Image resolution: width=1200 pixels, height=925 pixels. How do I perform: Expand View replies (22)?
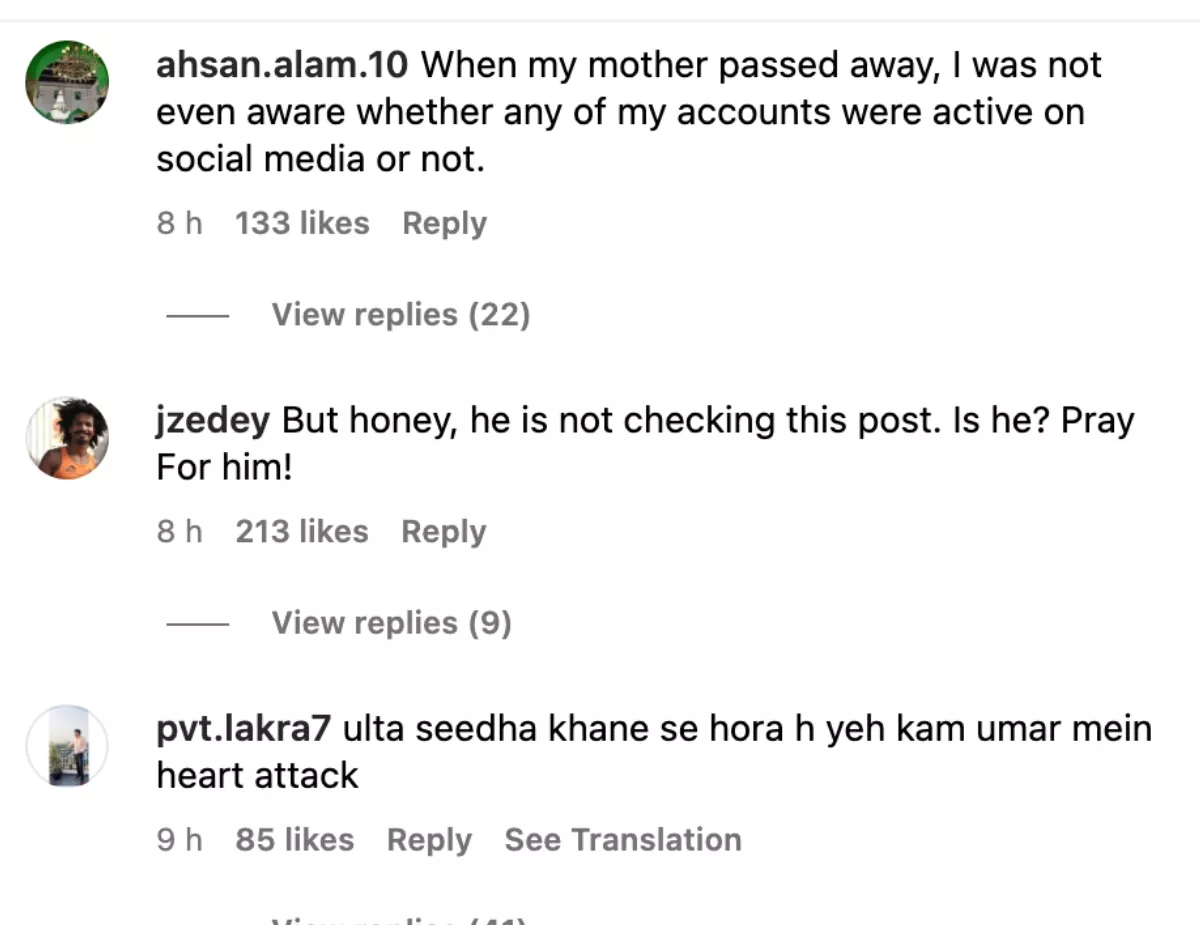[400, 315]
